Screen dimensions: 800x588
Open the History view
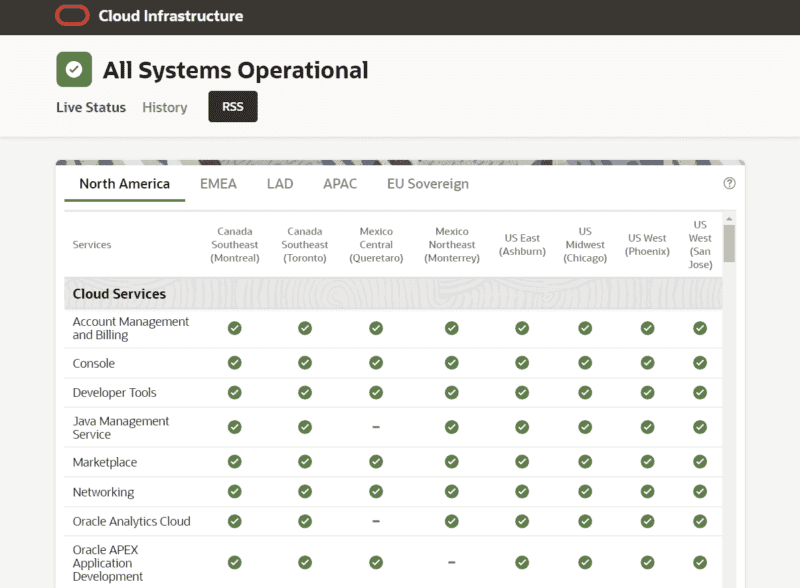point(164,107)
